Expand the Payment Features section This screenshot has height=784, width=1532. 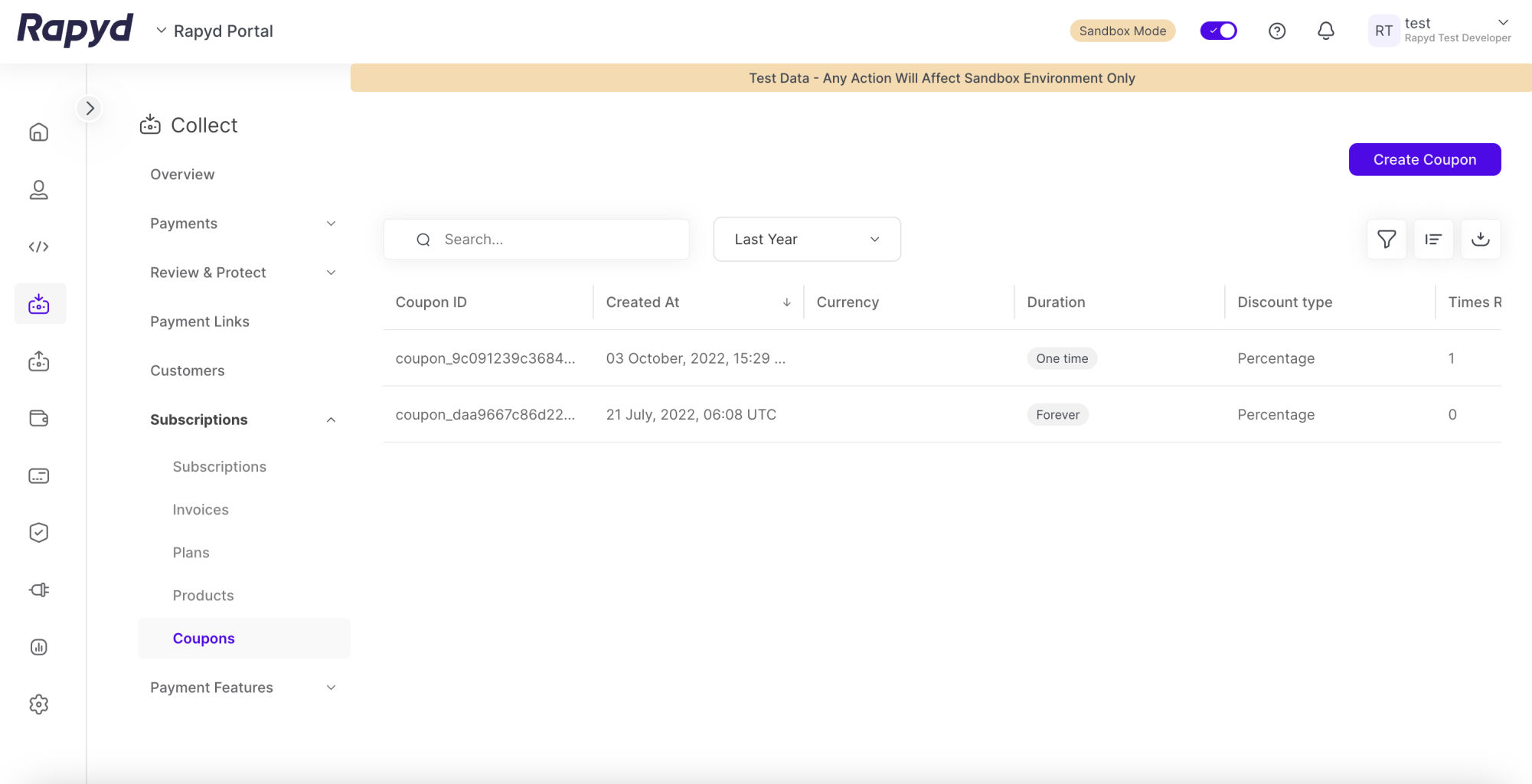click(x=243, y=688)
